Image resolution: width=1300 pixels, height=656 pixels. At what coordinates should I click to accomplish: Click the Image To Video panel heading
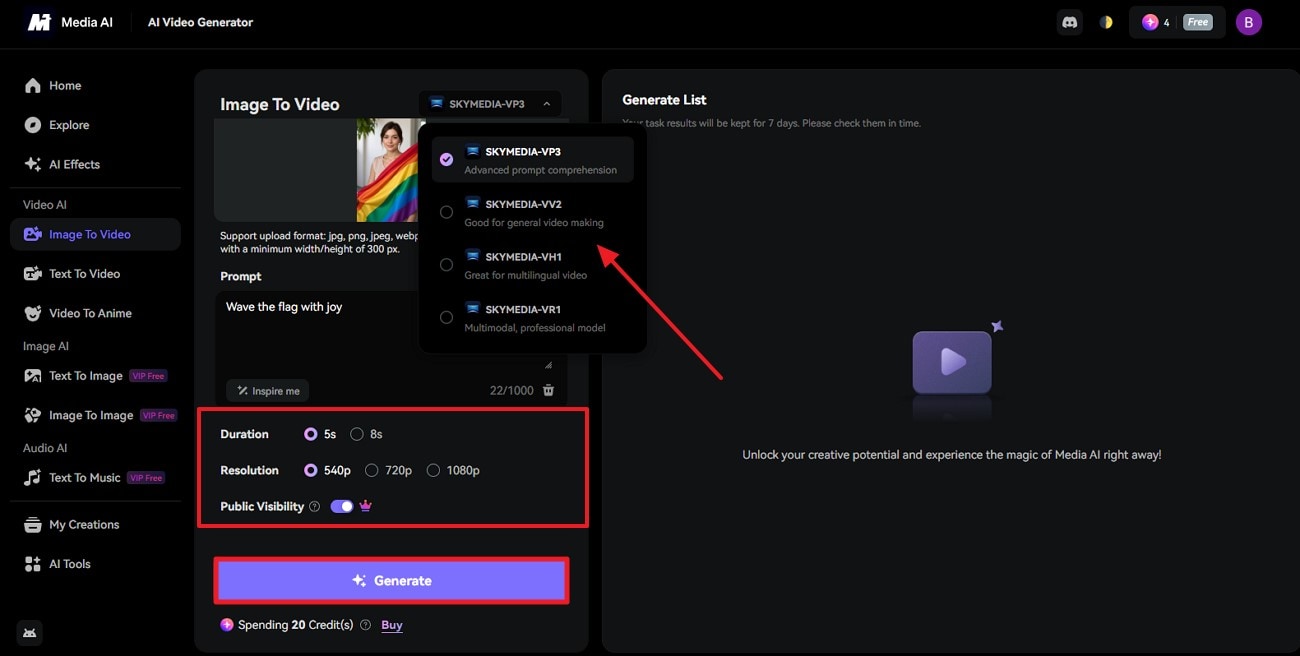(280, 104)
